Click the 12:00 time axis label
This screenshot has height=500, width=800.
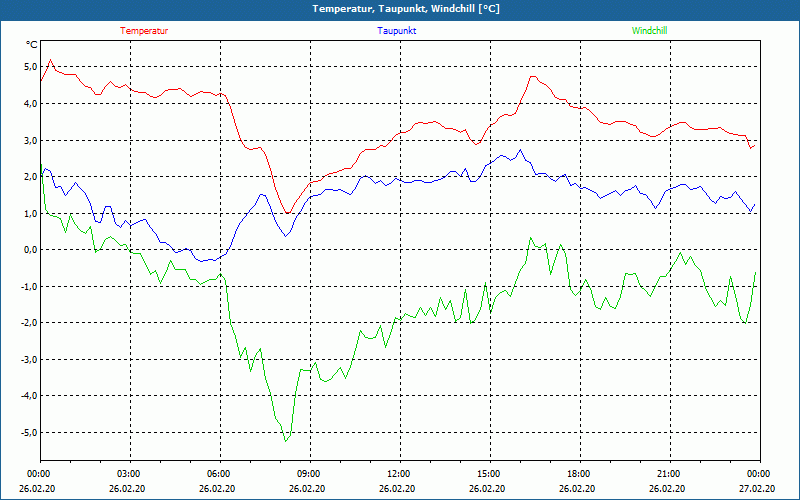click(397, 474)
